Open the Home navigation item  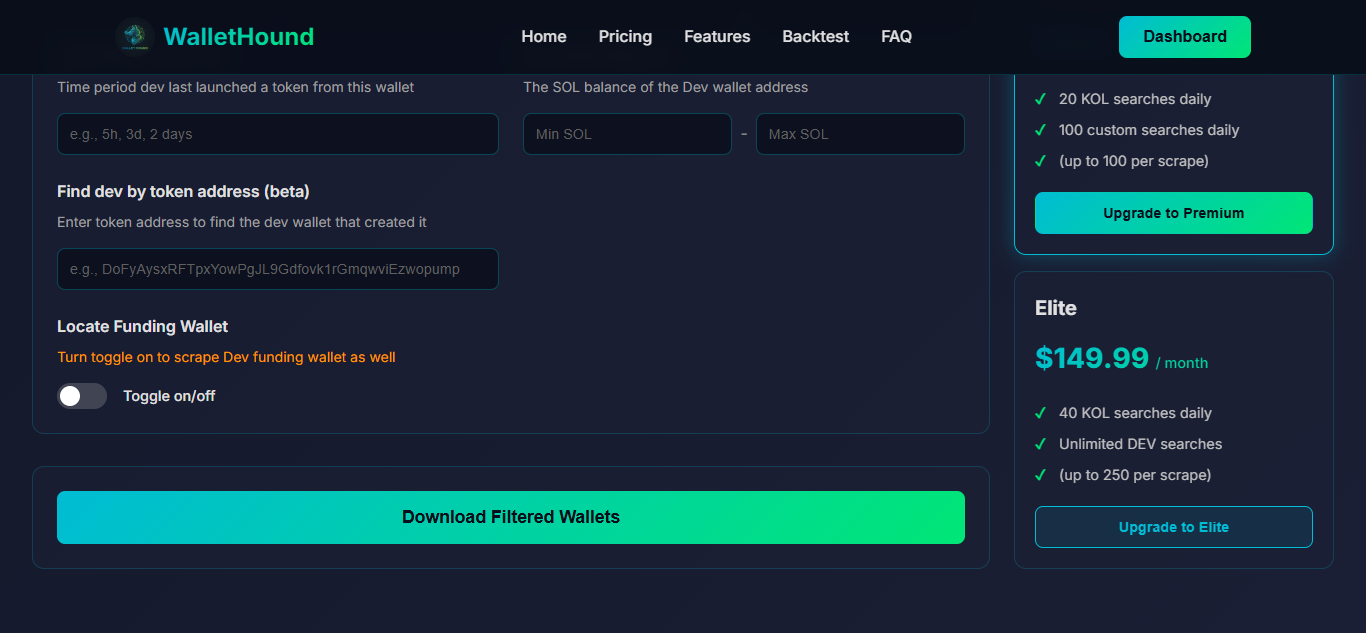pyautogui.click(x=543, y=36)
